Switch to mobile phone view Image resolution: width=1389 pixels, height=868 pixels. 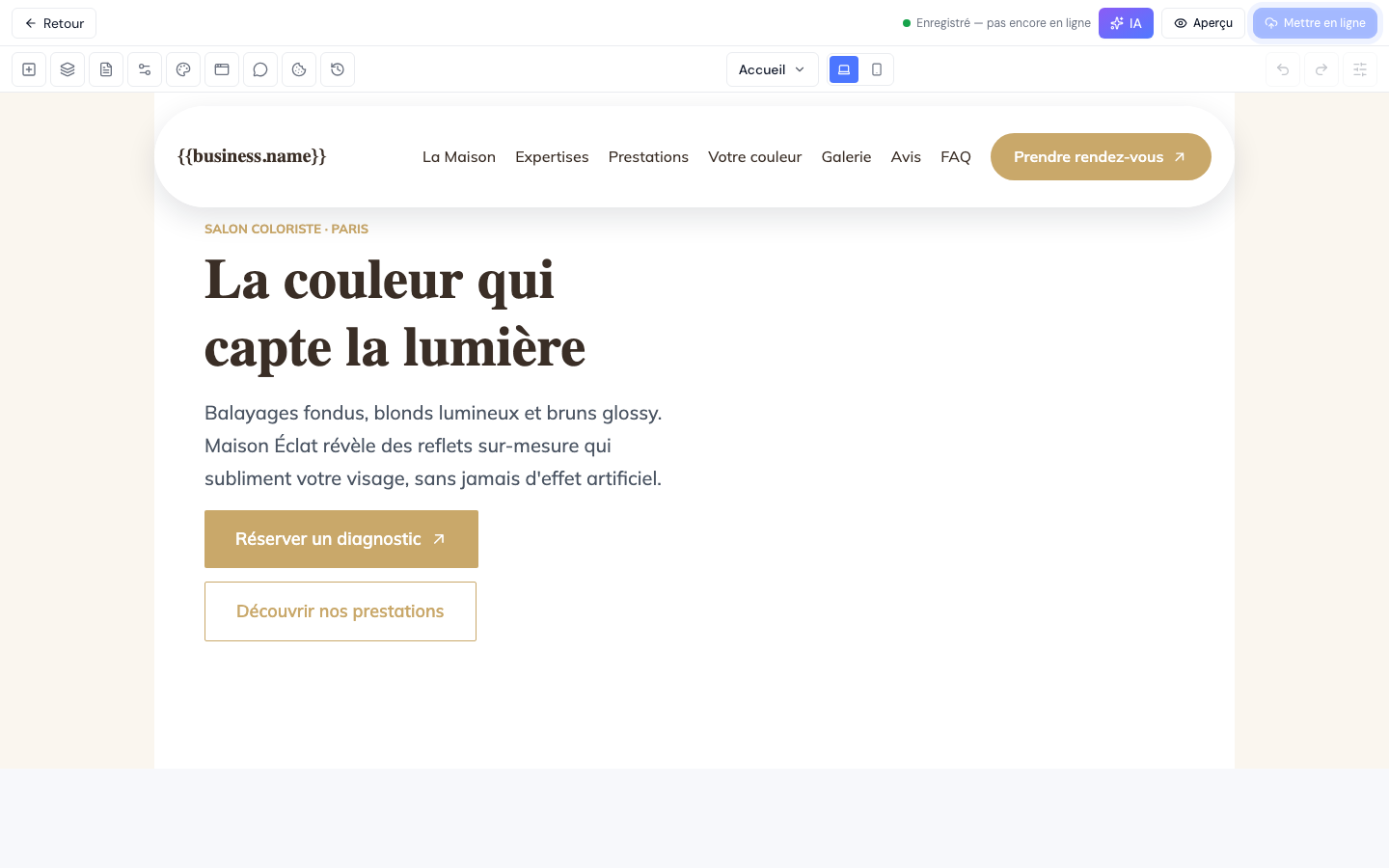pos(877,69)
